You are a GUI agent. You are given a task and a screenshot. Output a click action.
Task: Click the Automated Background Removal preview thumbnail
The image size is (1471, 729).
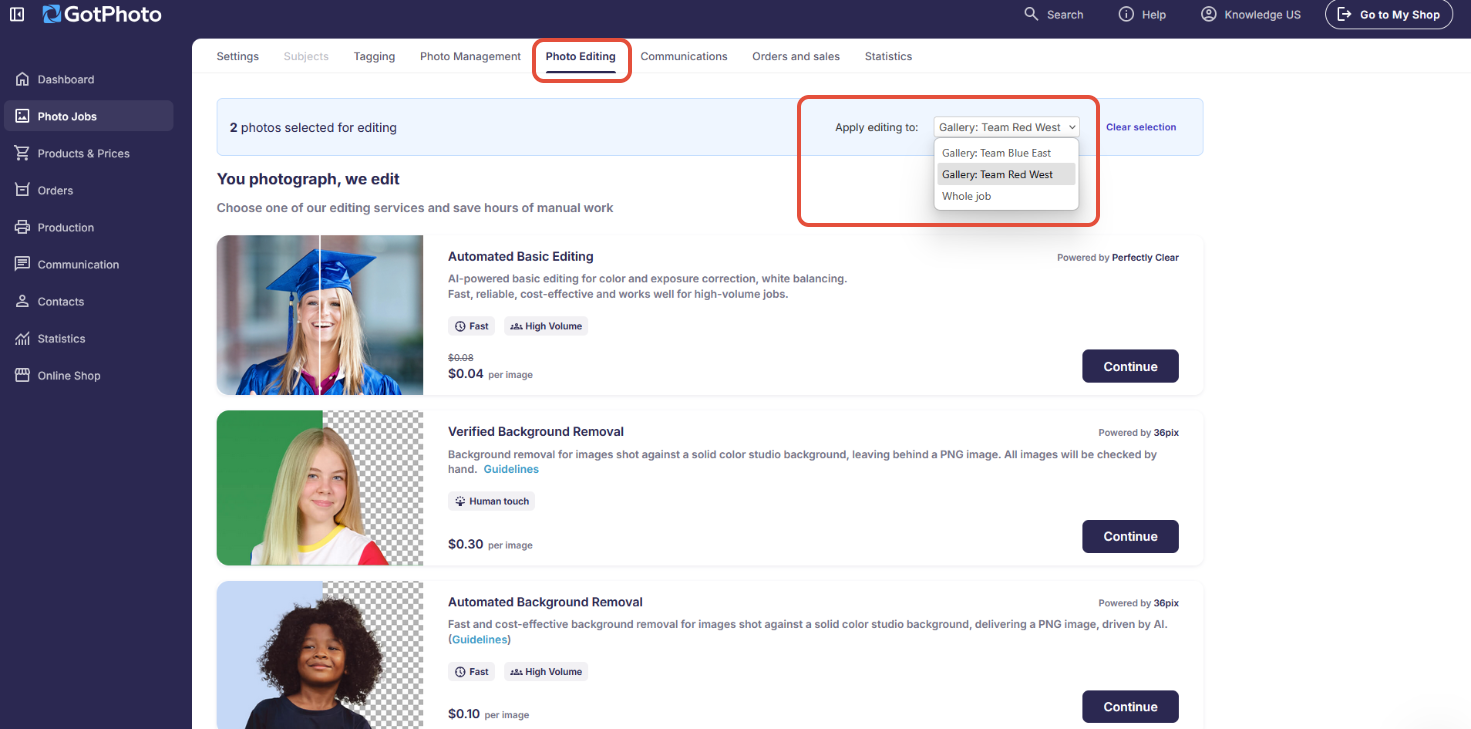[x=320, y=655]
